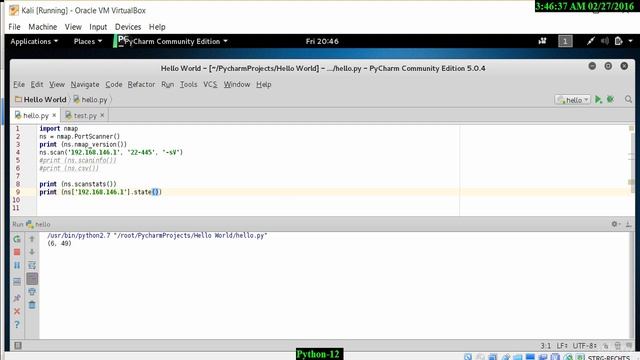
Task: Click the line 8 print scanstats code
Action: click(x=78, y=184)
